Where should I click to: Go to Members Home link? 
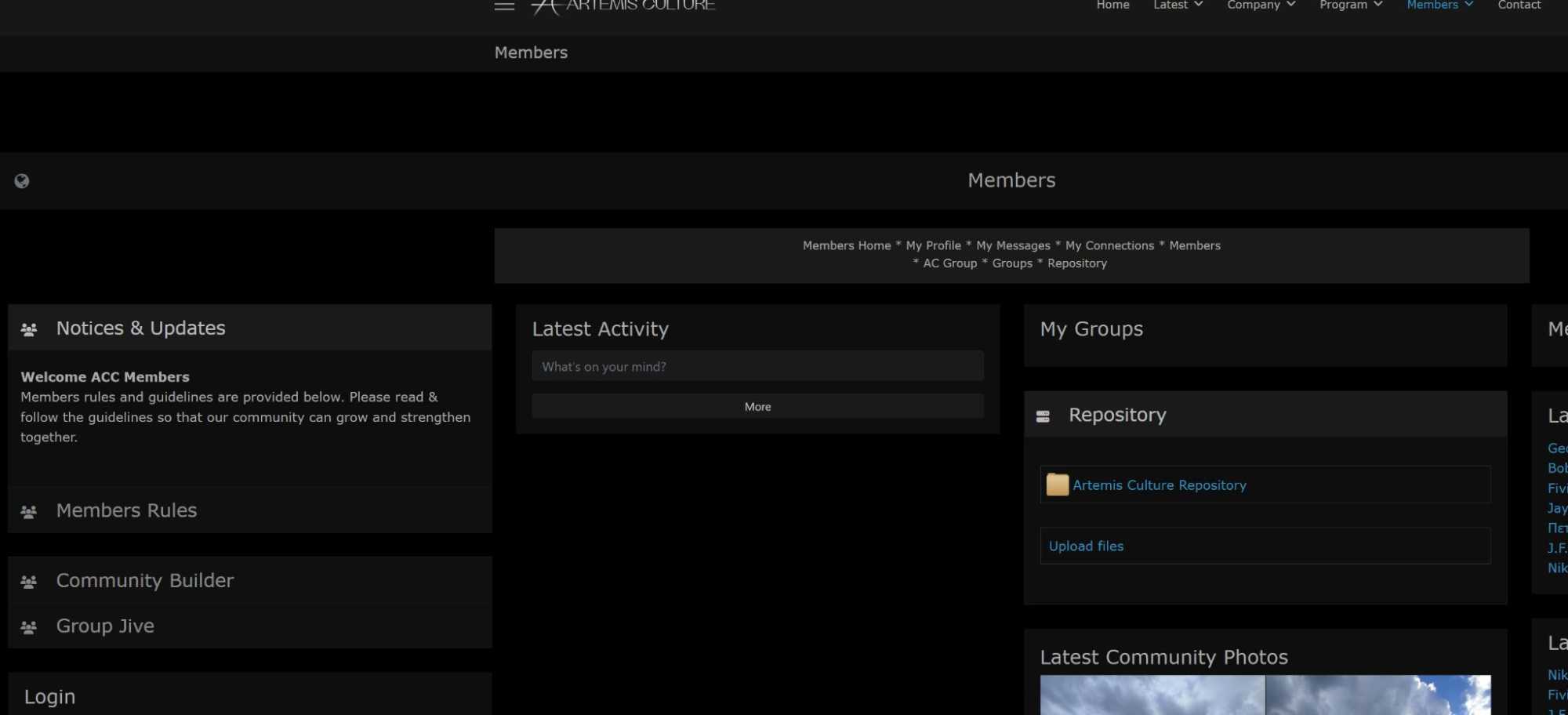(847, 245)
